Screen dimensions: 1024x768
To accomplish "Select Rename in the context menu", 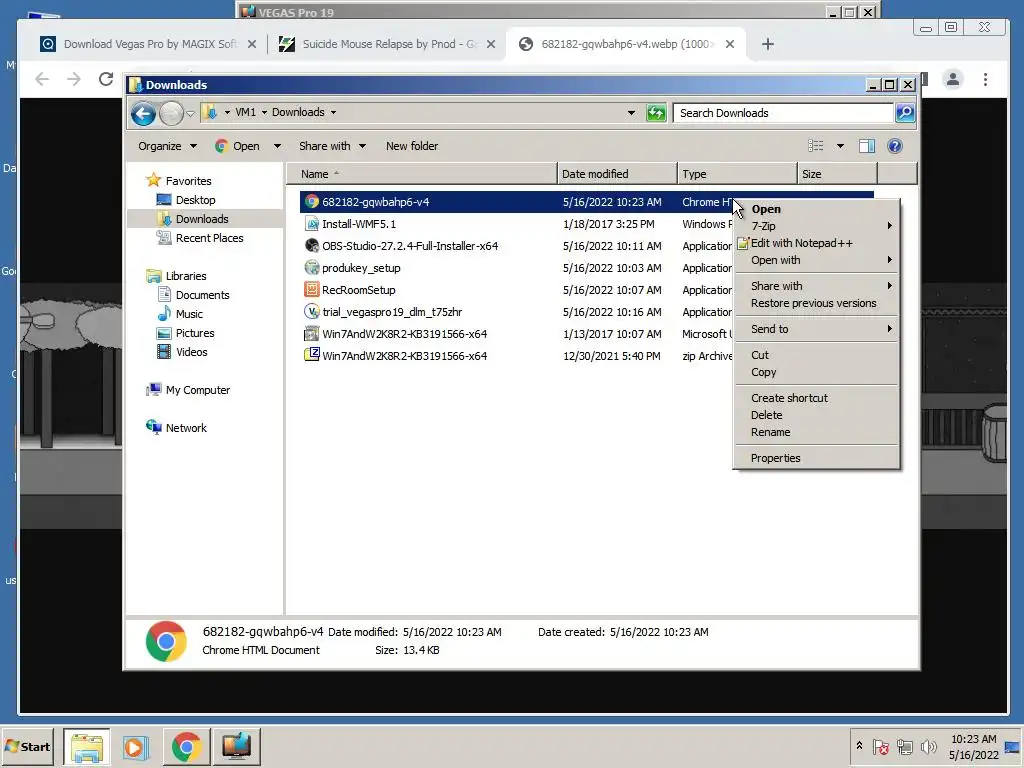I will [x=816, y=432].
